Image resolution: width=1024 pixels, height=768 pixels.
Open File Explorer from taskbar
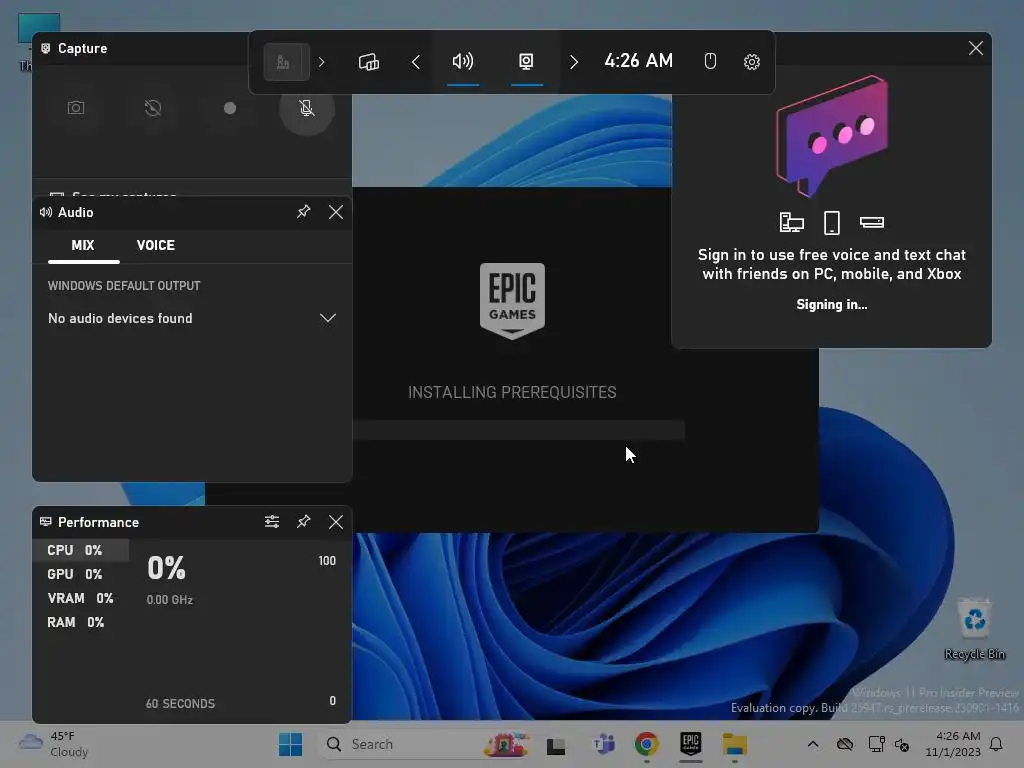click(735, 744)
